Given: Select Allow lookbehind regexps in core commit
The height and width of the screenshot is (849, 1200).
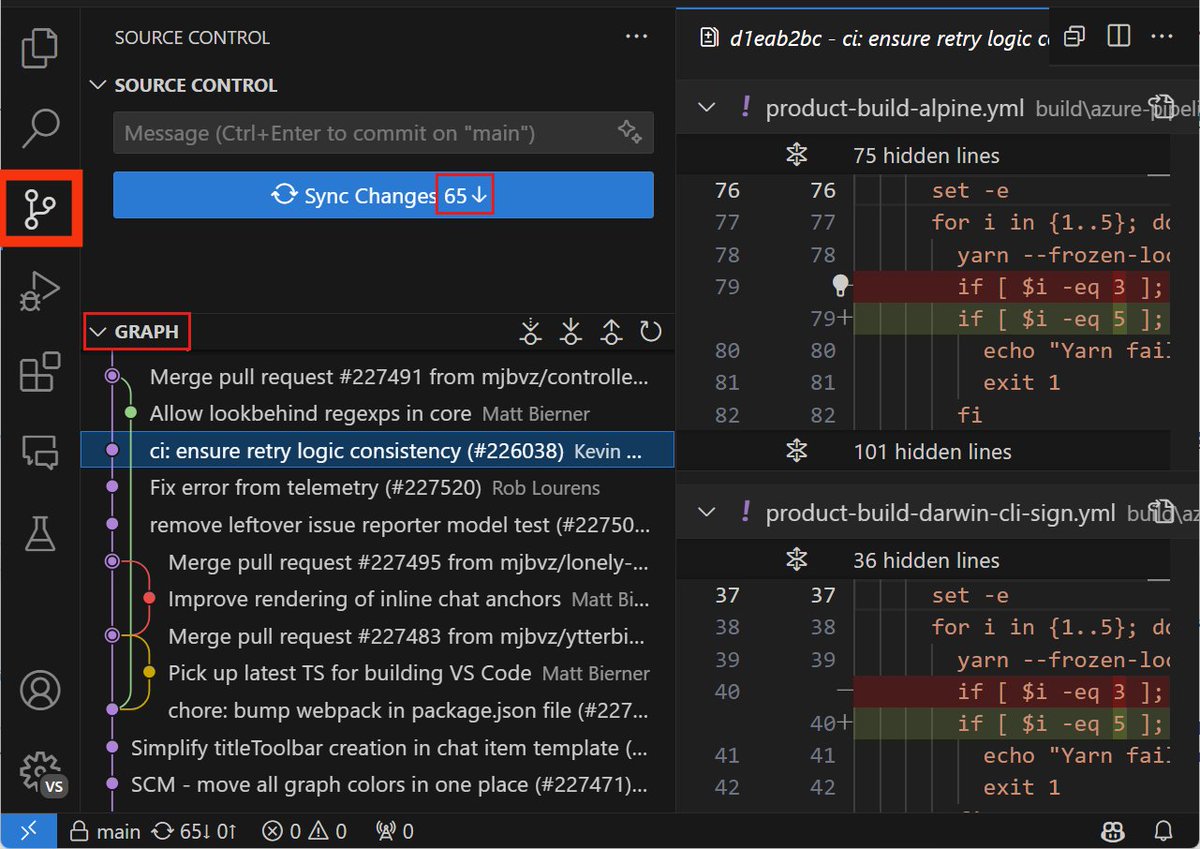Looking at the screenshot, I should click(377, 414).
